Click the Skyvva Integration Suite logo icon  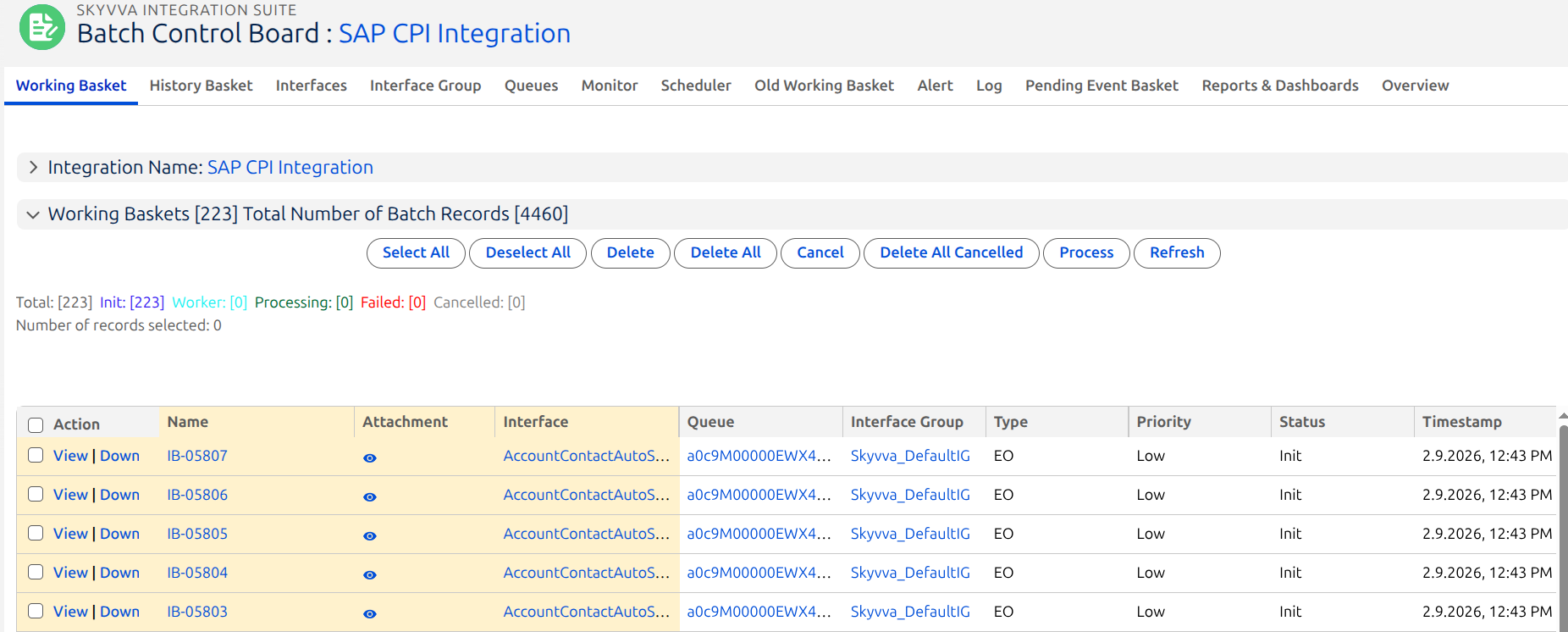(x=42, y=27)
